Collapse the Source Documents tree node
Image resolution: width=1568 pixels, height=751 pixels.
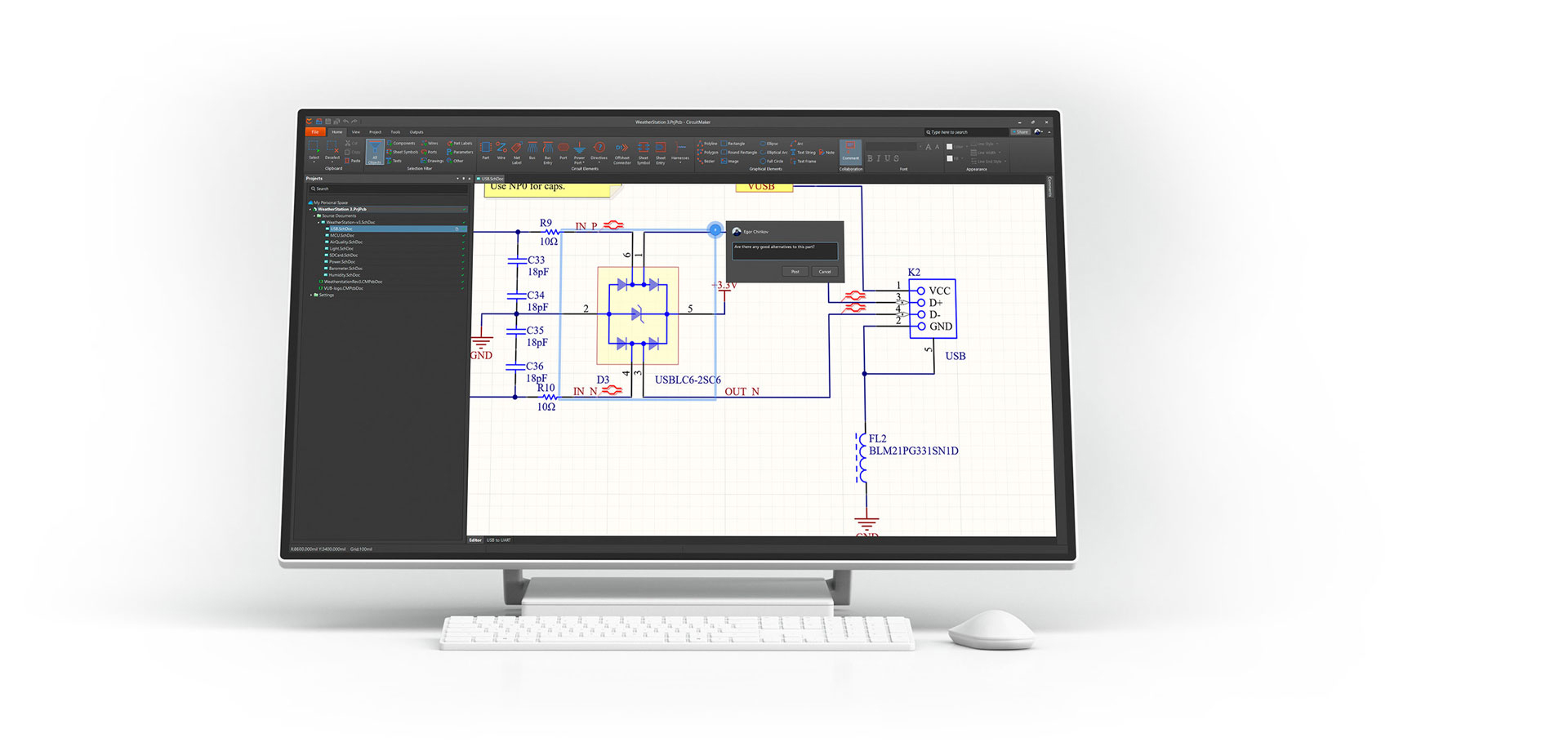click(315, 216)
